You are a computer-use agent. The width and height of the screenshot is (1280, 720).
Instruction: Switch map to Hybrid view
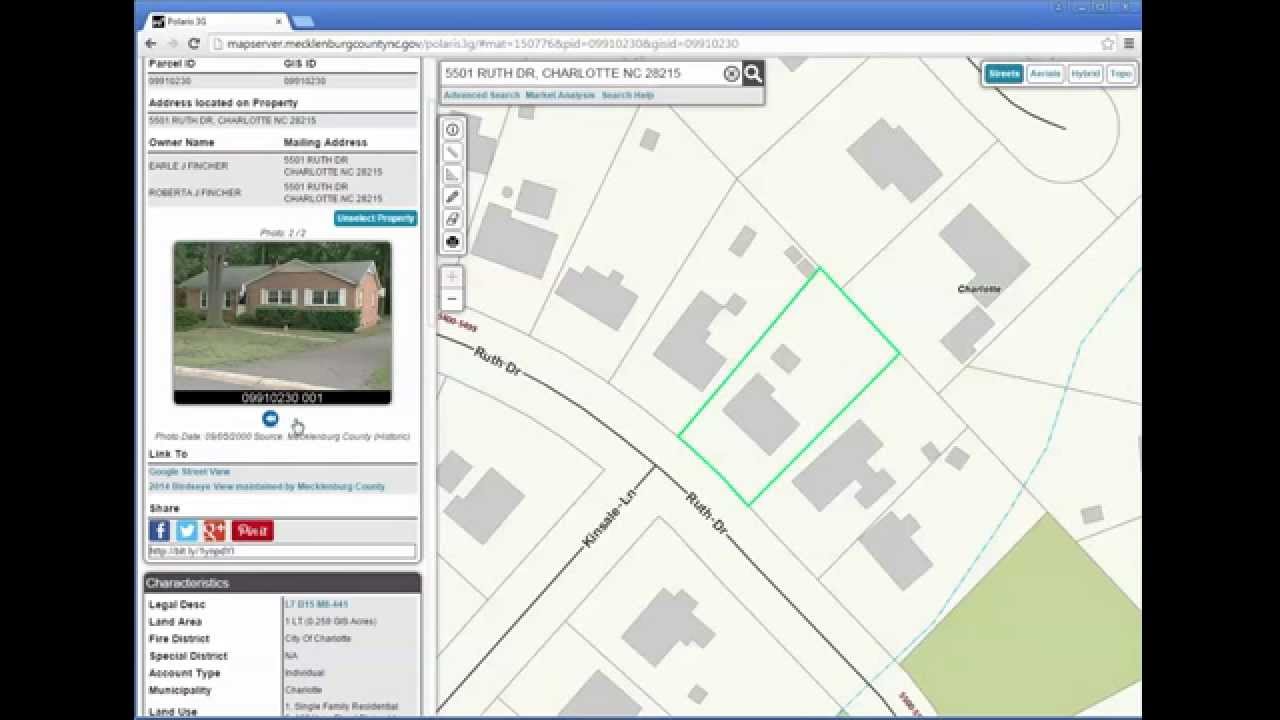(x=1085, y=73)
